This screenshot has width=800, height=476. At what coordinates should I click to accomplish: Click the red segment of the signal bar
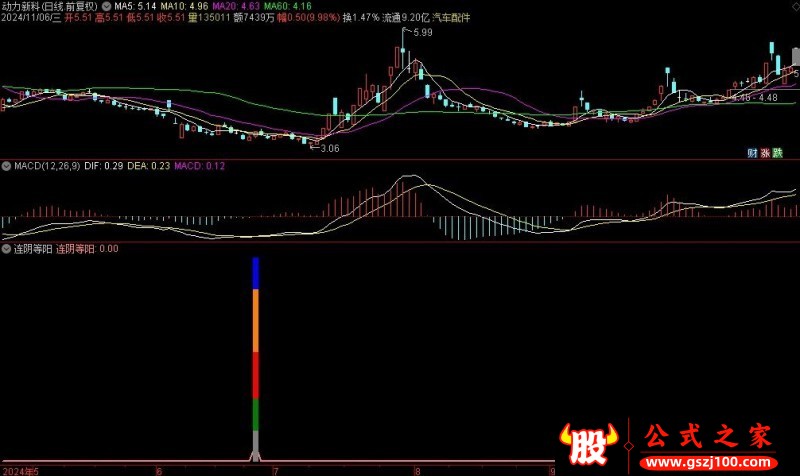pyautogui.click(x=256, y=375)
